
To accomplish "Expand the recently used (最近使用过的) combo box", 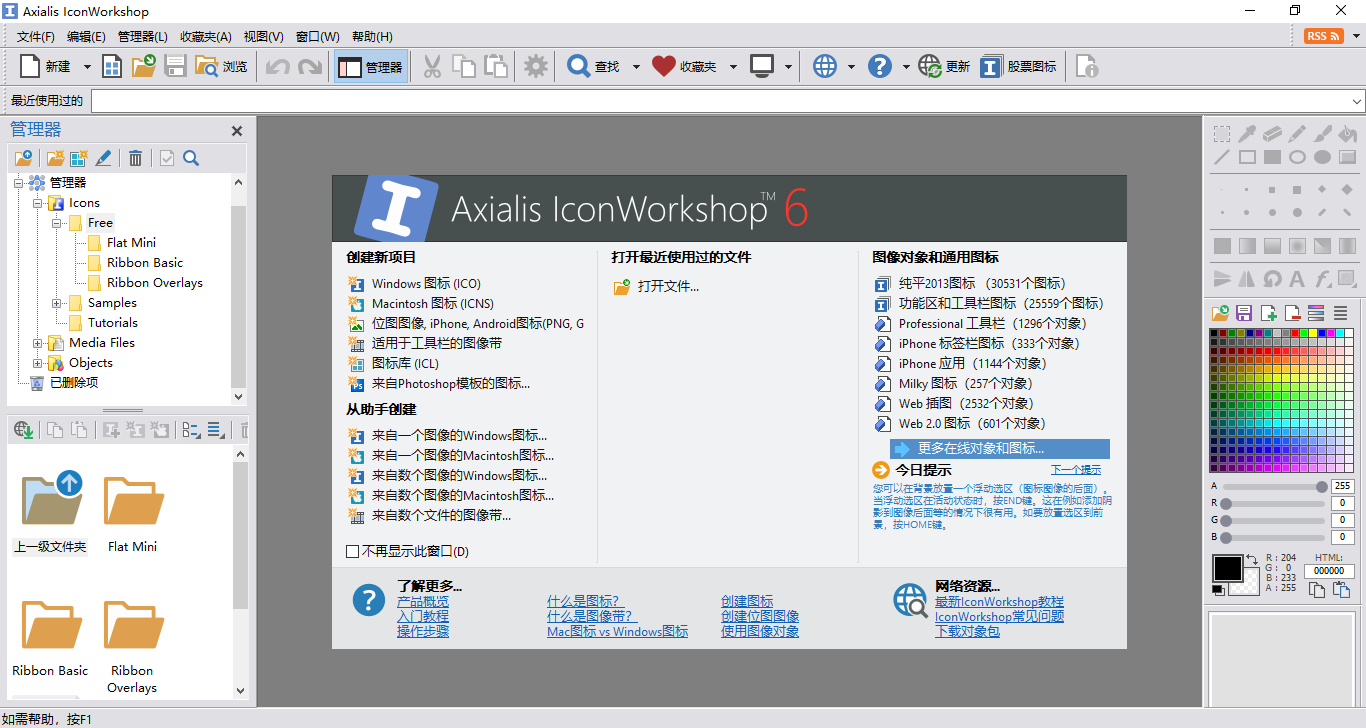I will click(1357, 101).
